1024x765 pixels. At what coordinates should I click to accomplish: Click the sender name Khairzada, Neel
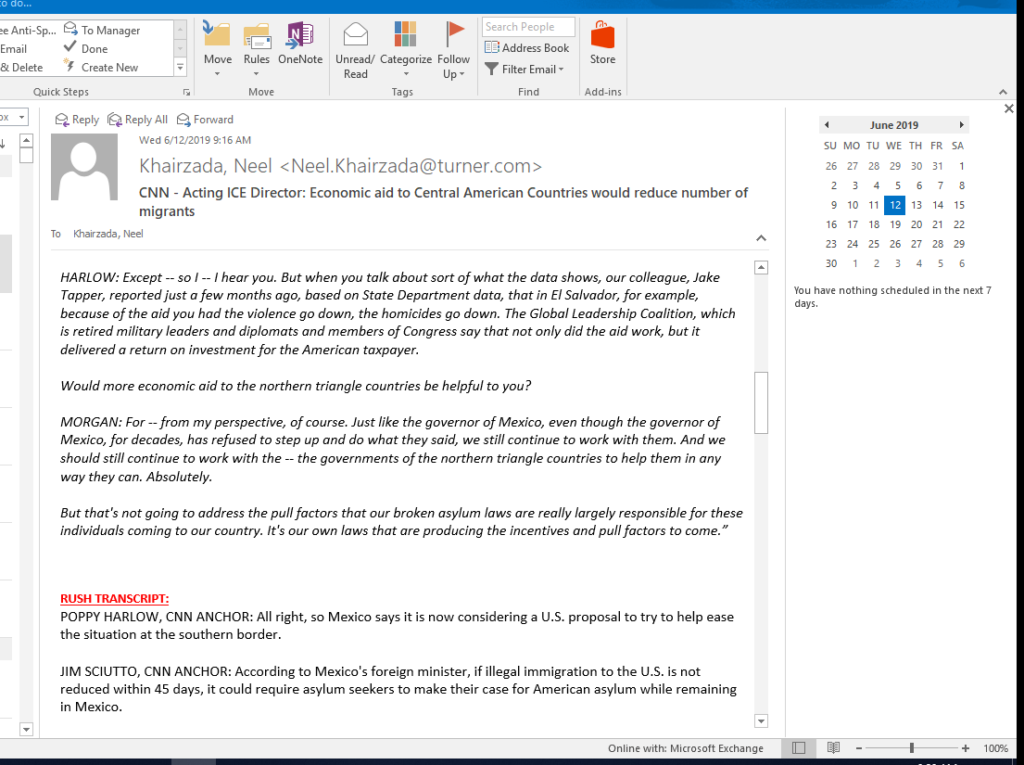(340, 166)
